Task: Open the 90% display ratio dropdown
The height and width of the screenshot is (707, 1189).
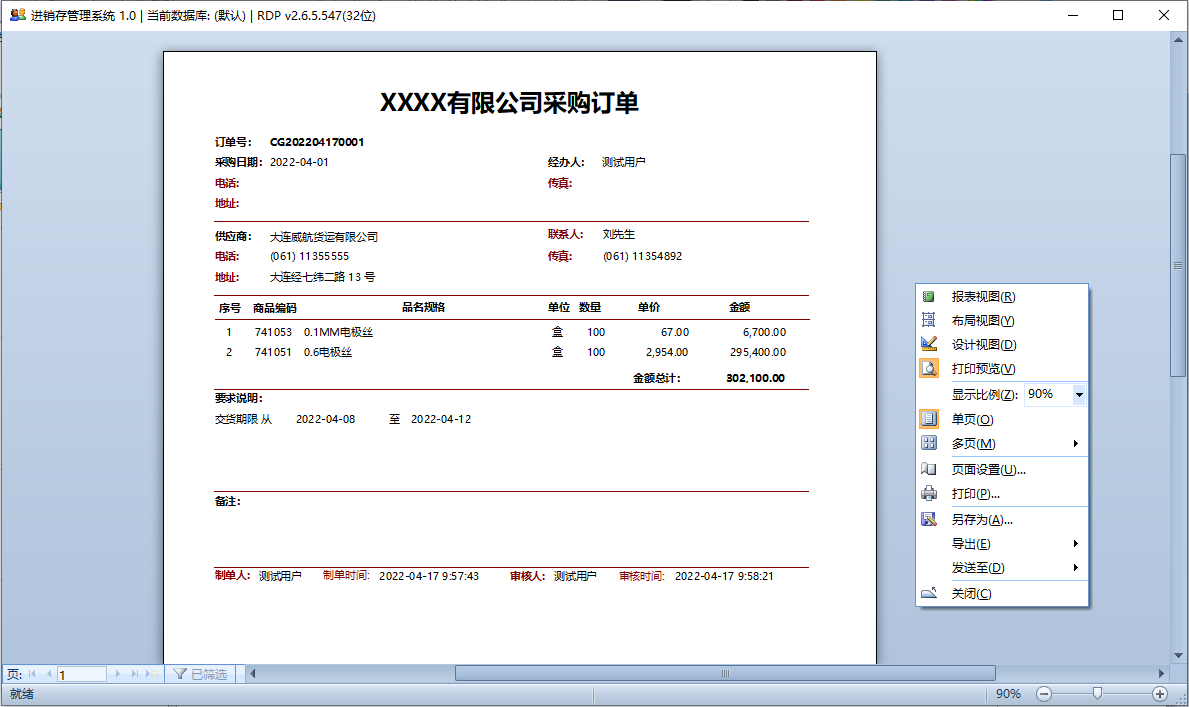Action: (1079, 395)
